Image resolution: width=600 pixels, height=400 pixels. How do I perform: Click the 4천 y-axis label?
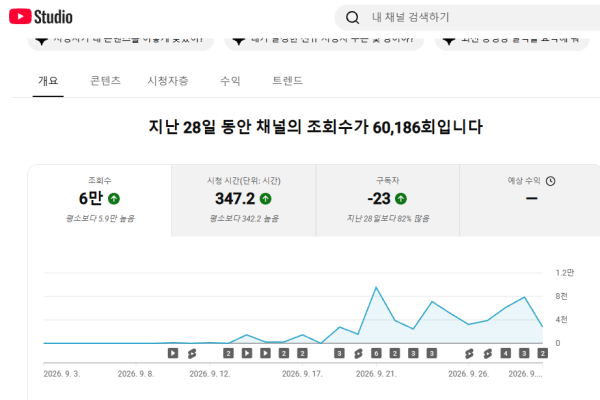pos(561,320)
